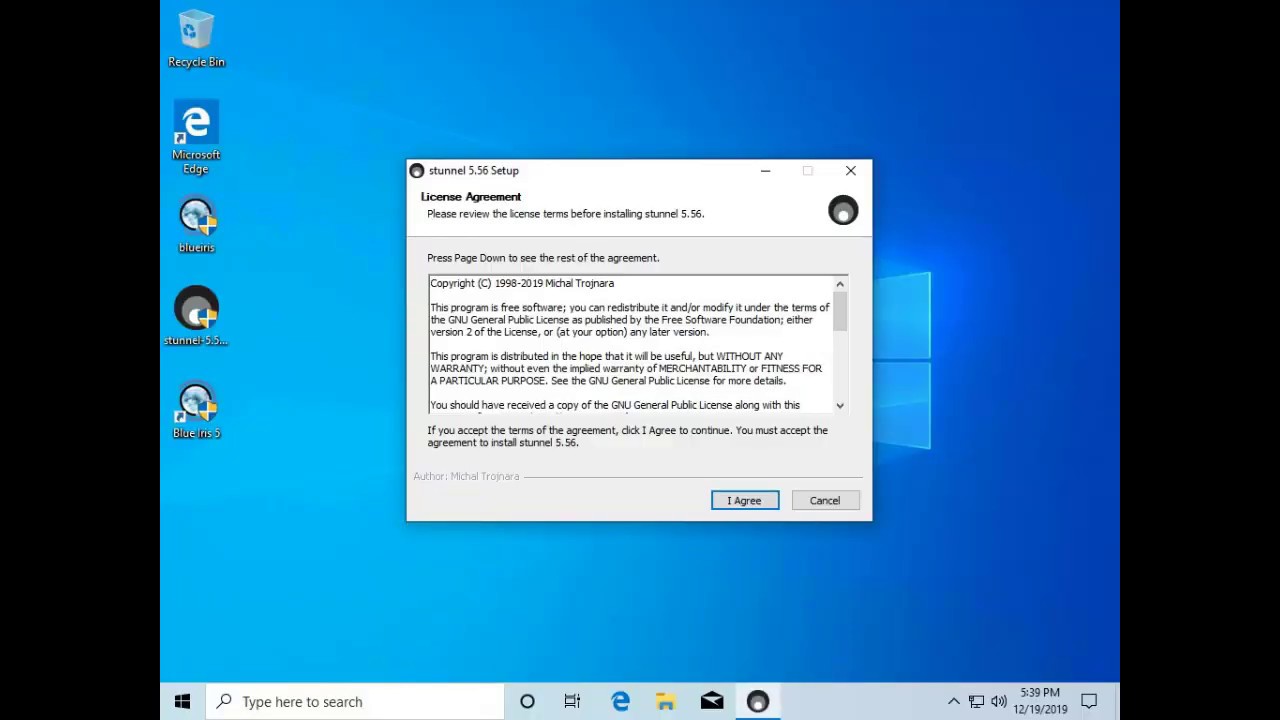The width and height of the screenshot is (1280, 720).
Task: Click the 'Author: Michal Trojnara' label
Action: [x=466, y=477]
